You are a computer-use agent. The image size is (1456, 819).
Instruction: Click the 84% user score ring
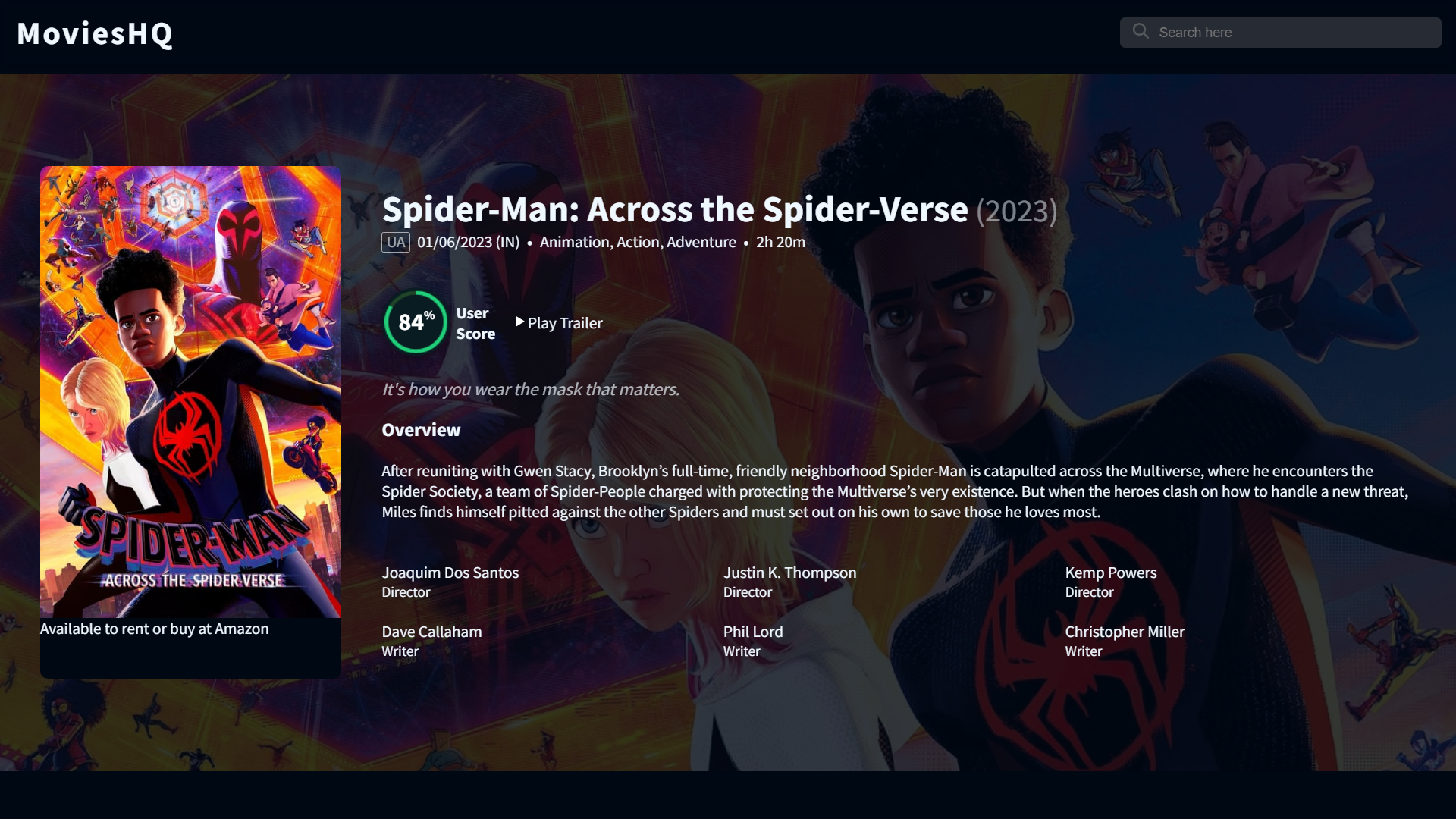pyautogui.click(x=415, y=322)
